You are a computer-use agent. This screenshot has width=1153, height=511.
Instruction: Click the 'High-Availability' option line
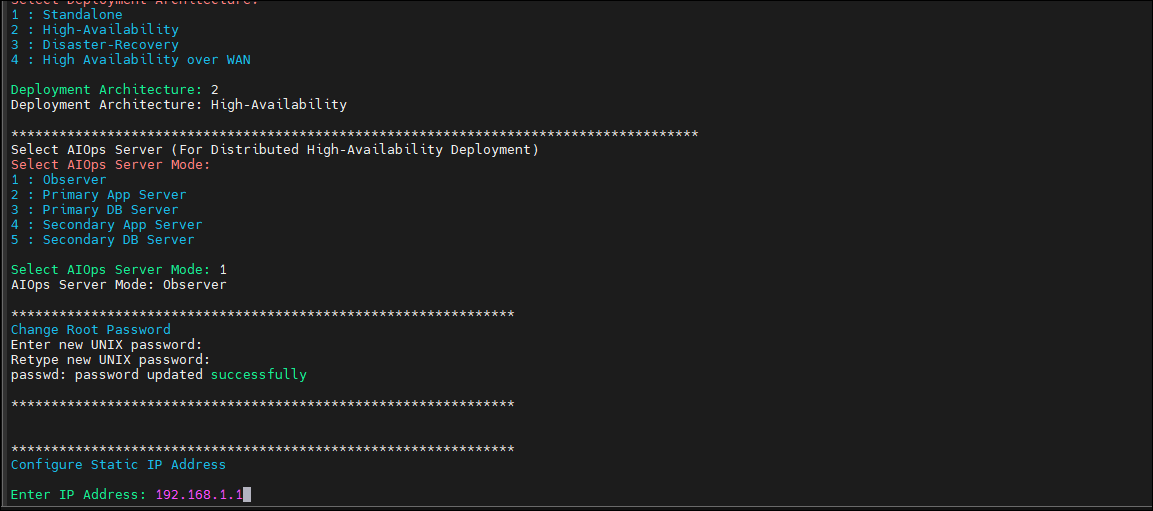(x=95, y=30)
